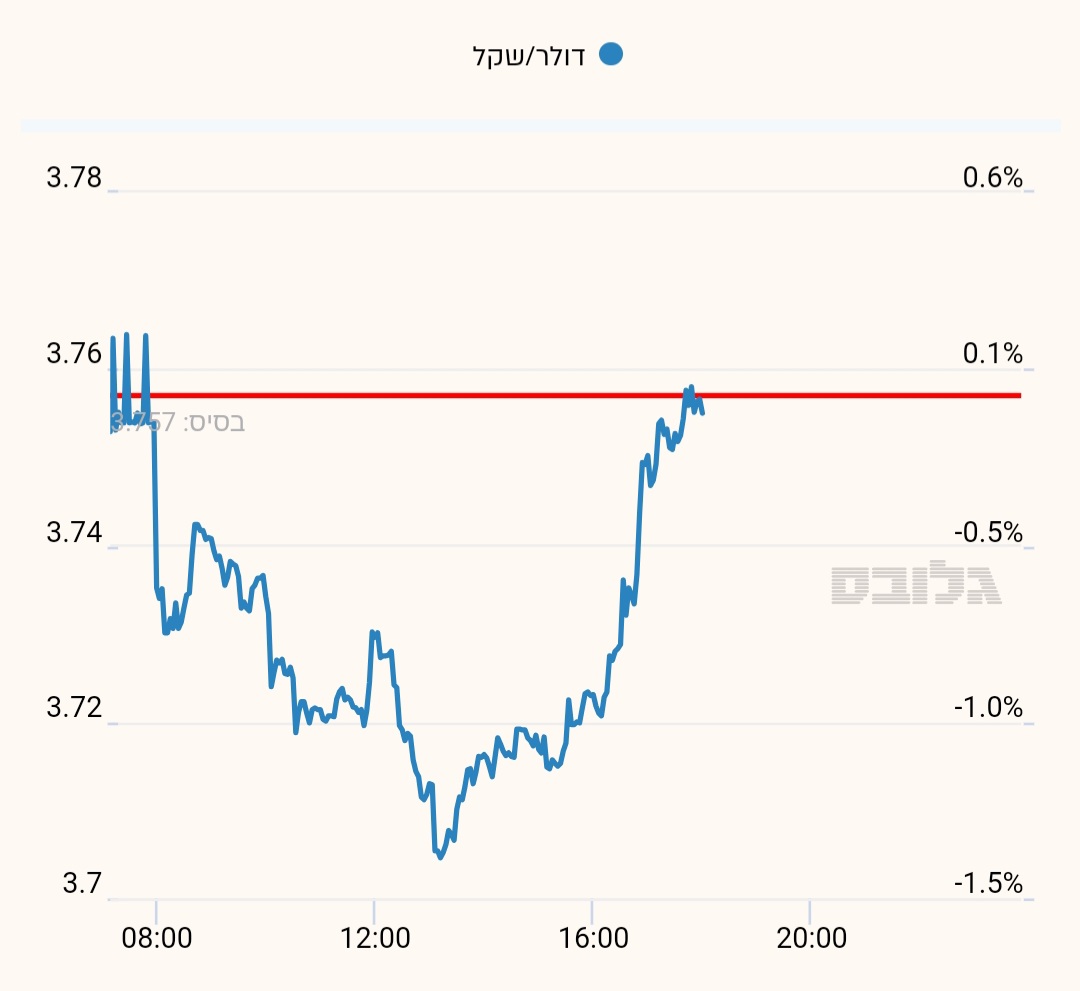This screenshot has width=1080, height=991.
Task: Click the 0.6% change axis label
Action: pos(992,178)
